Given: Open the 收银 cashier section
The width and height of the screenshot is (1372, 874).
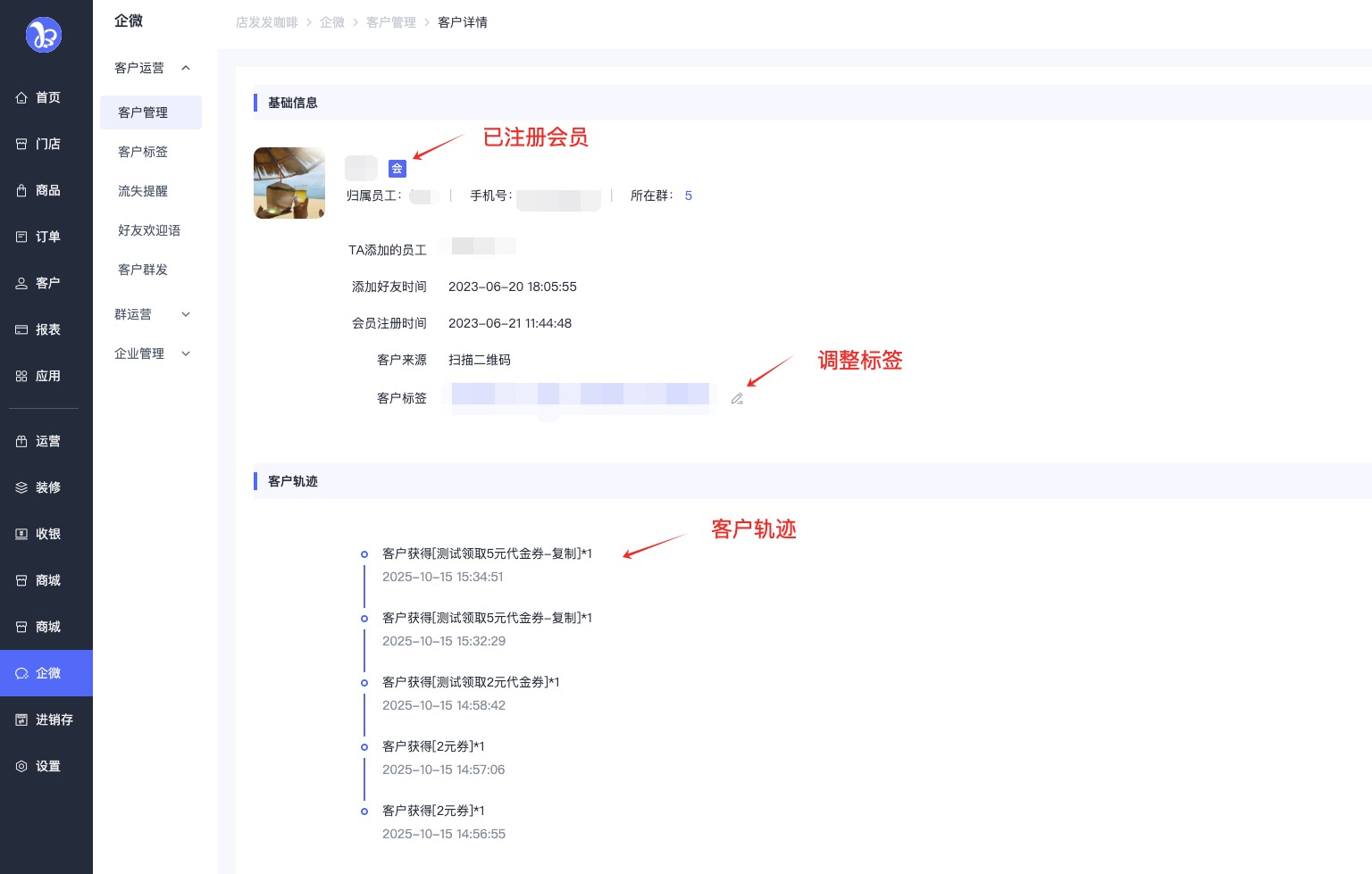Looking at the screenshot, I should click(x=38, y=534).
